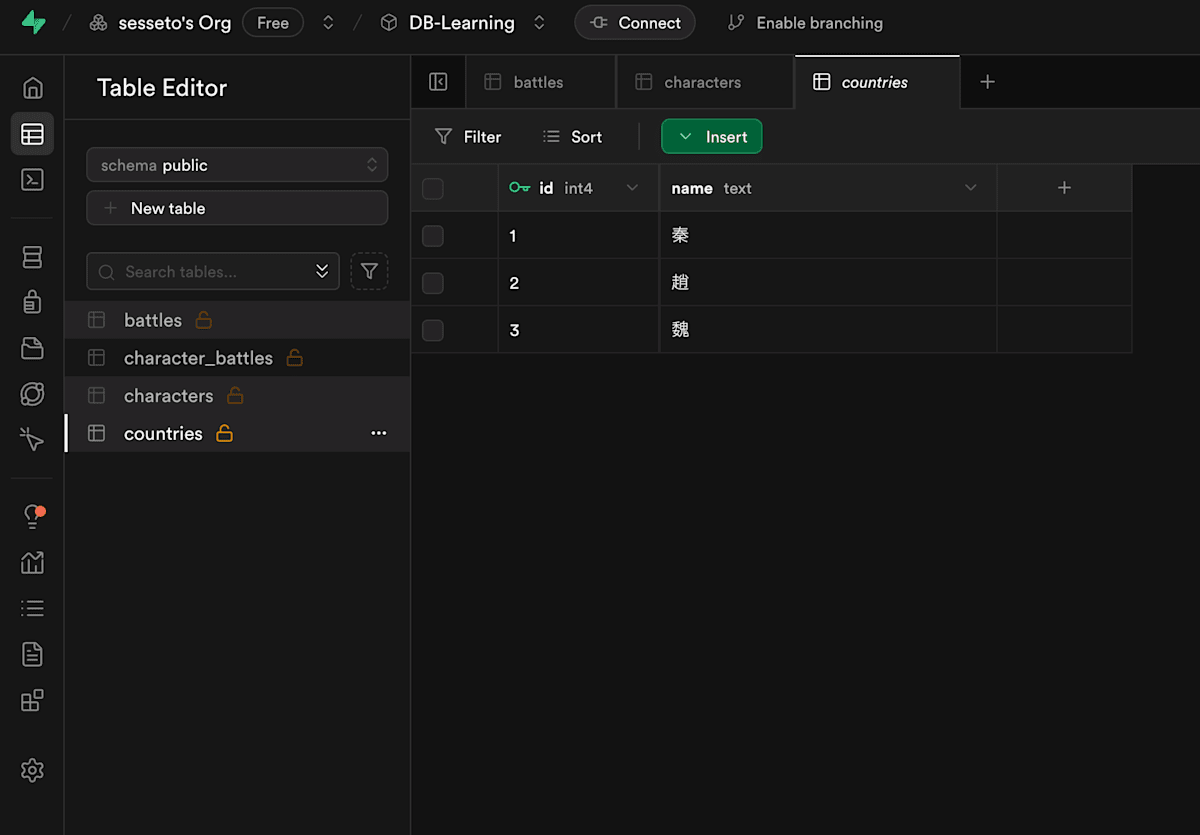The image size is (1200, 835).
Task: Open a new tab with plus icon
Action: click(x=987, y=82)
